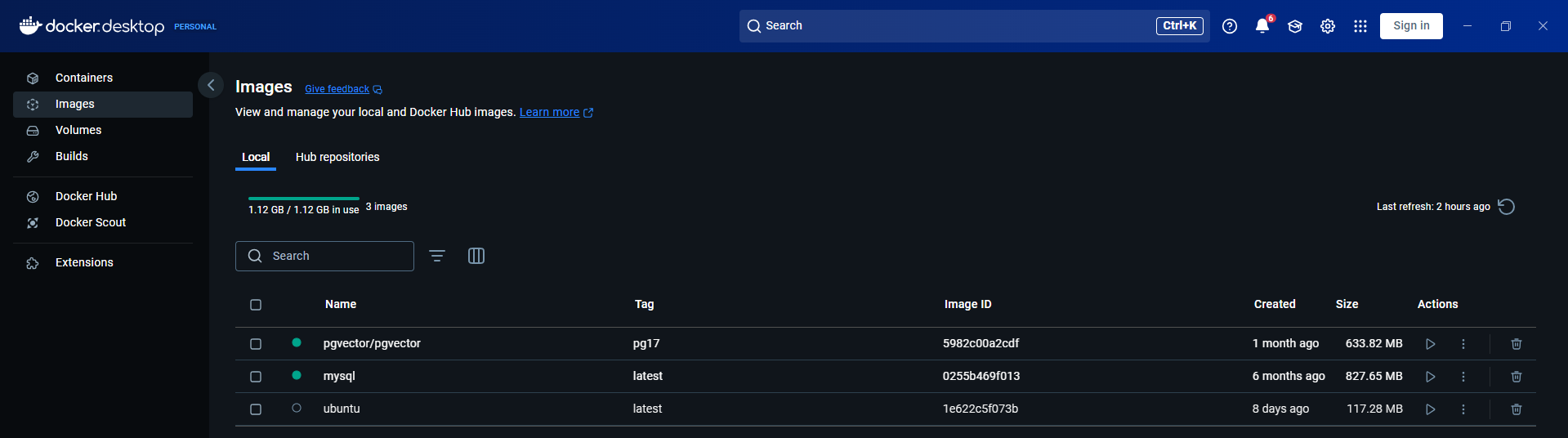
Task: Open Docker Scout from the sidebar
Action: [x=103, y=223]
